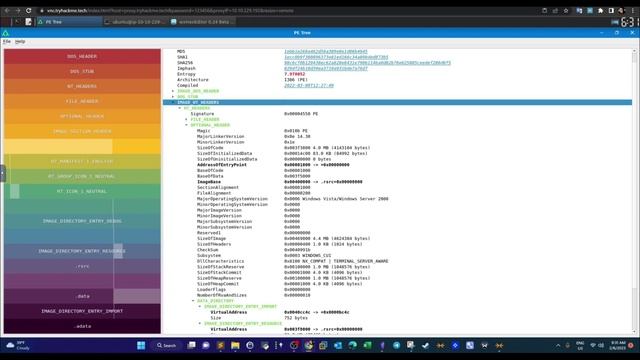Select IMAGE_DIRECTORY_ENTRY_IMPORT block in the map

pos(82,311)
